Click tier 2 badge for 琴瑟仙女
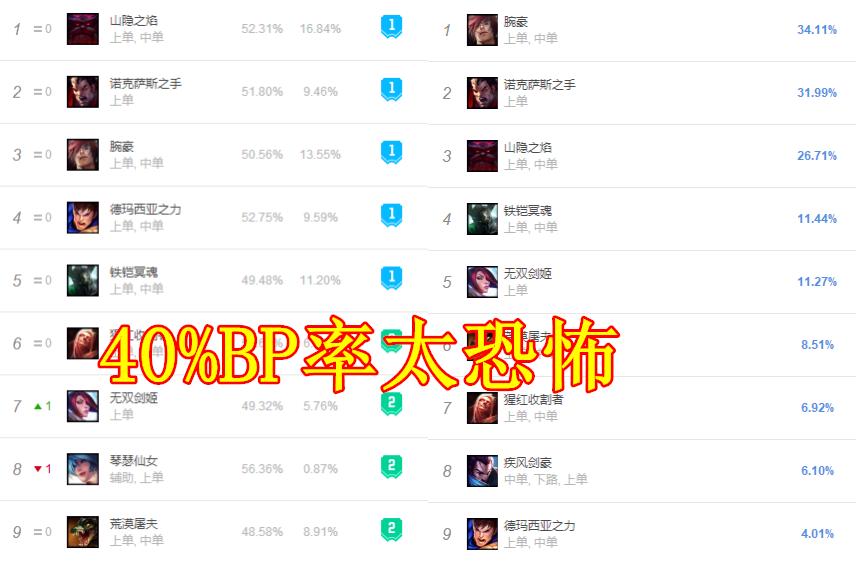856x561 pixels. [x=391, y=467]
